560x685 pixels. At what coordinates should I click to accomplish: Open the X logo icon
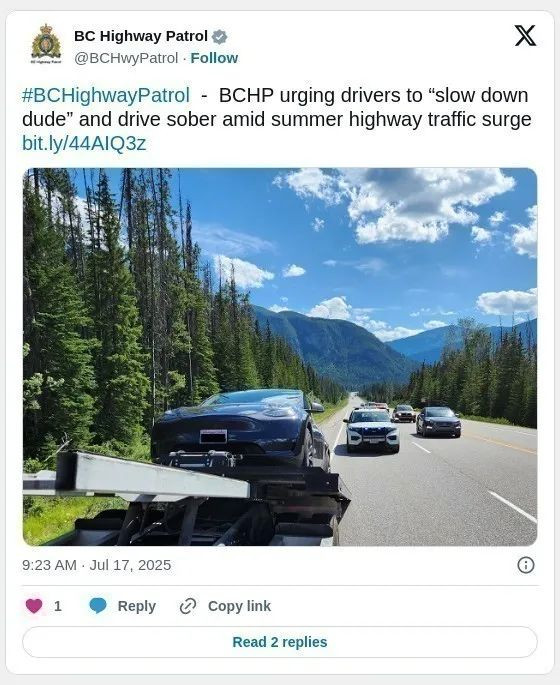(x=525, y=36)
